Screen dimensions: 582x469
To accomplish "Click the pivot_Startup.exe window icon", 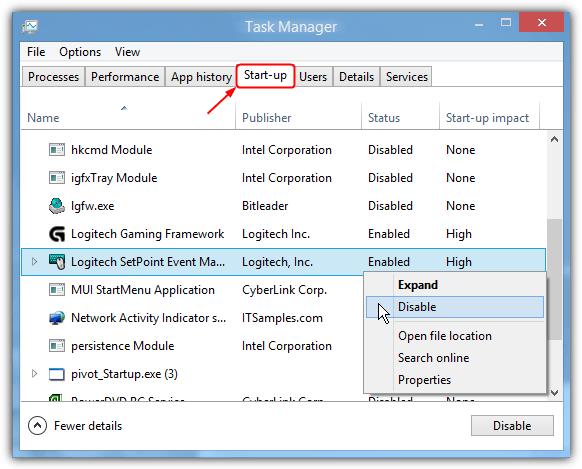I will click(57, 374).
